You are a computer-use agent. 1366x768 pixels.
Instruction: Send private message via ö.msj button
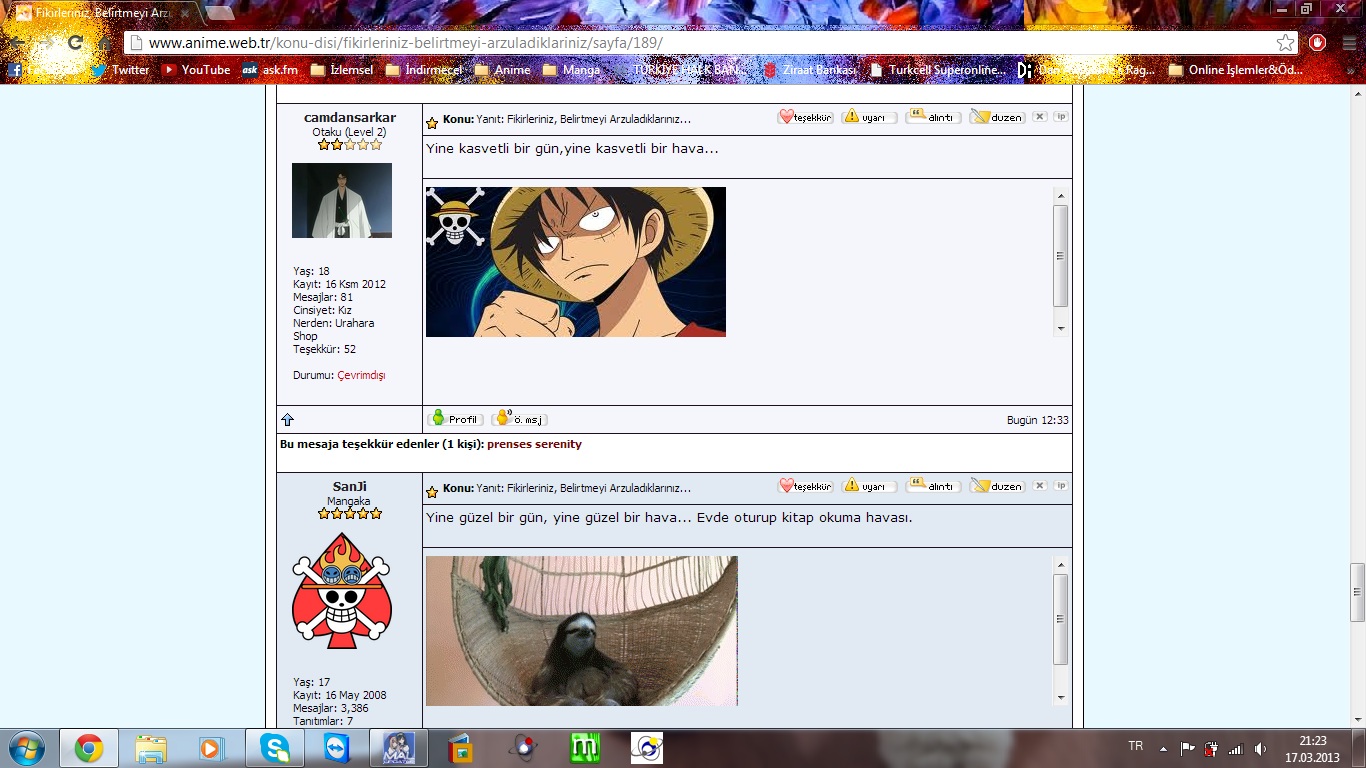pos(520,419)
